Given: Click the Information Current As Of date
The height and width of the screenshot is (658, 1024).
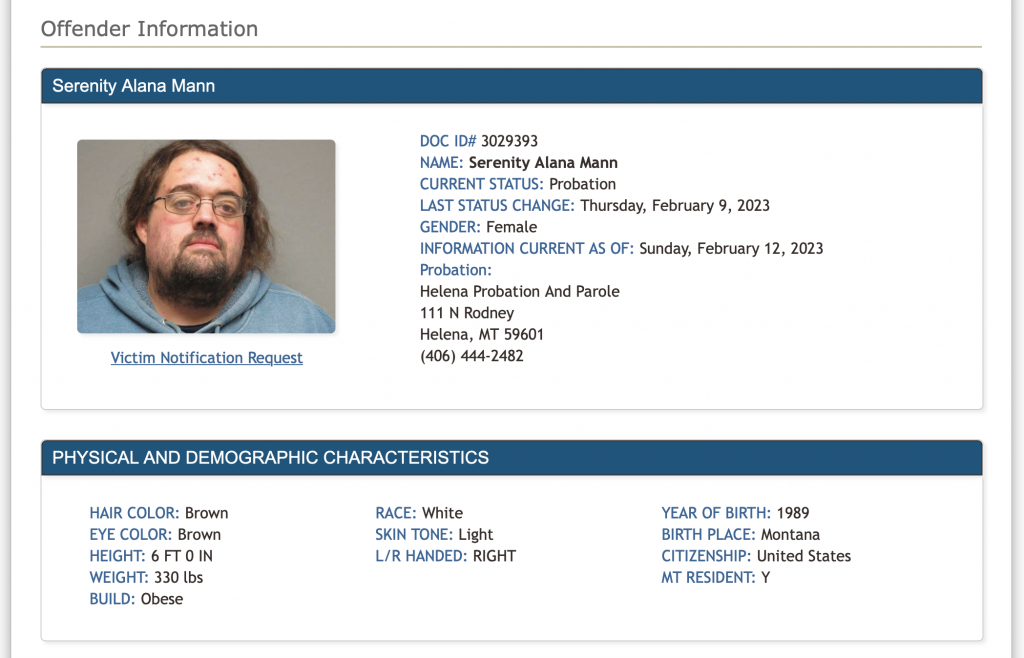Looking at the screenshot, I should [x=731, y=249].
